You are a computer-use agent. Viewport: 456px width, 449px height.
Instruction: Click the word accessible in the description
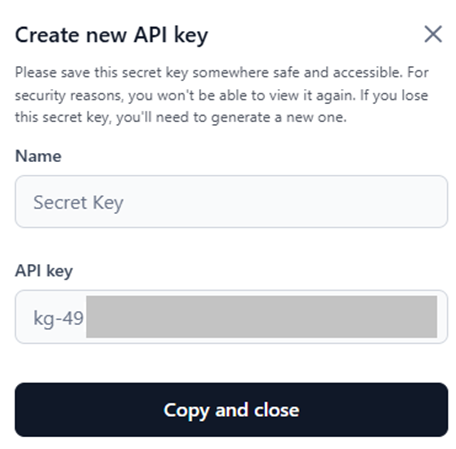[367, 72]
